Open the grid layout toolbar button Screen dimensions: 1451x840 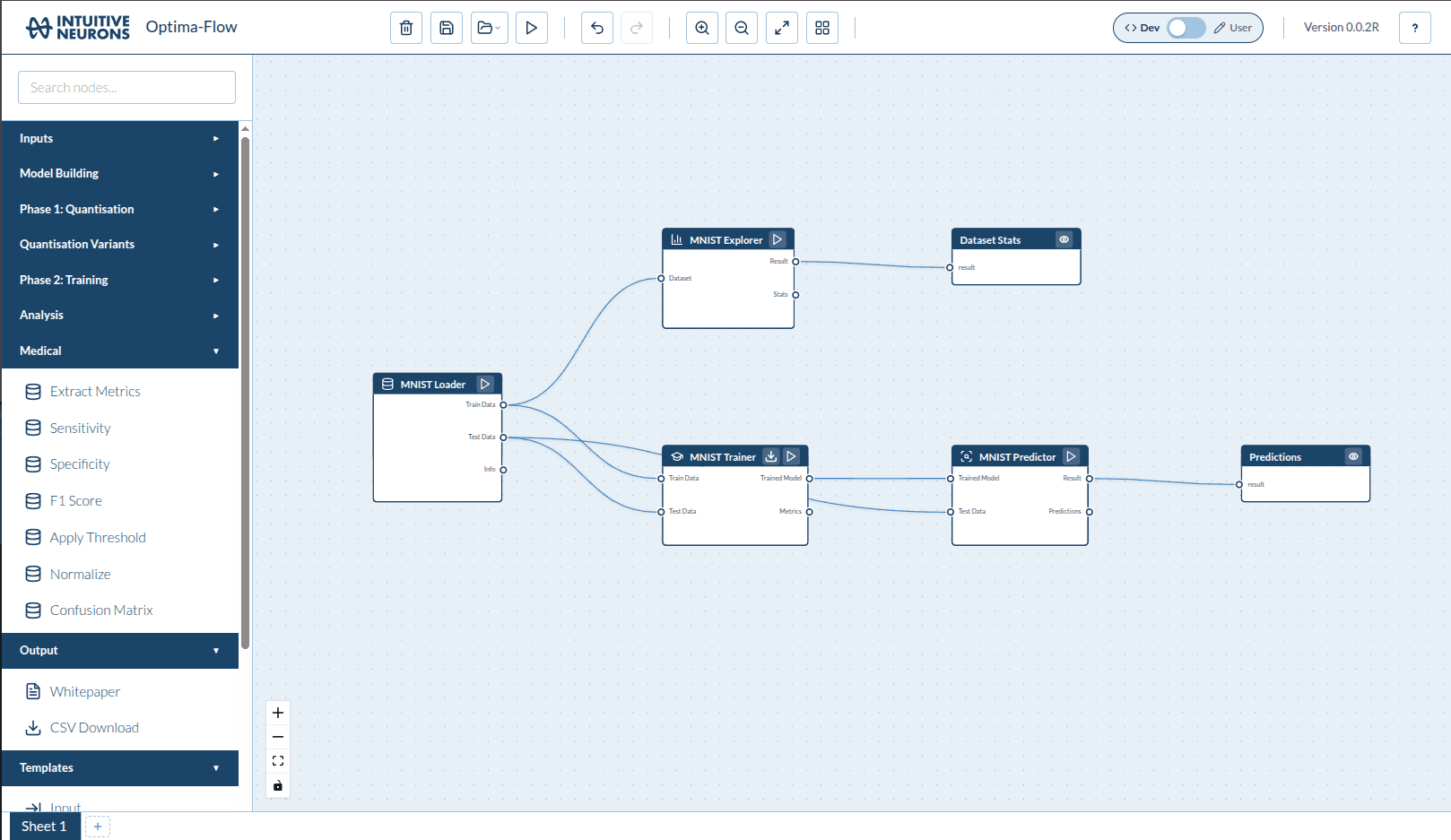coord(822,28)
